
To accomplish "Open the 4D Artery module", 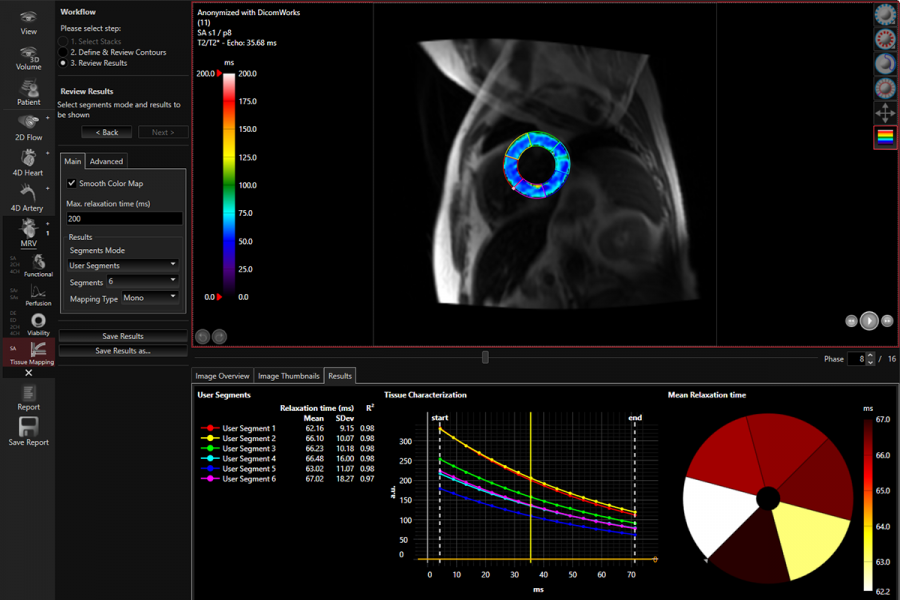I will tap(28, 195).
